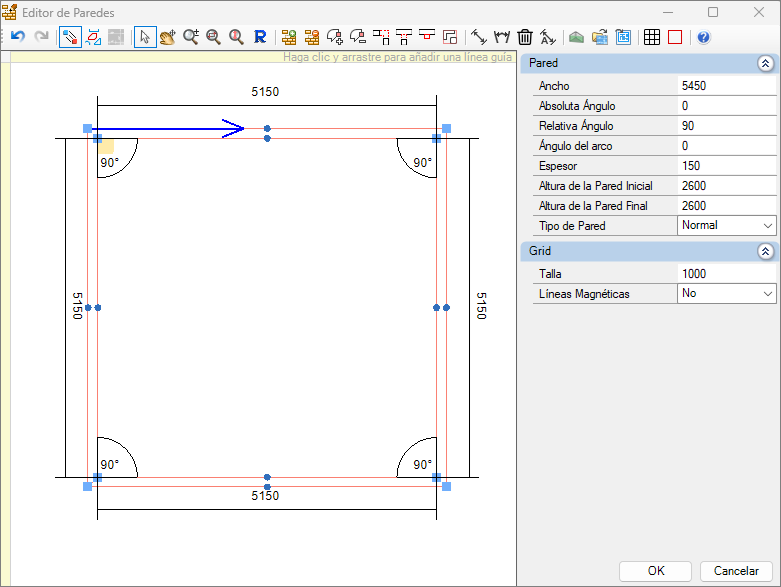
Task: Click the red shape and triangle icon
Action: 93,37
